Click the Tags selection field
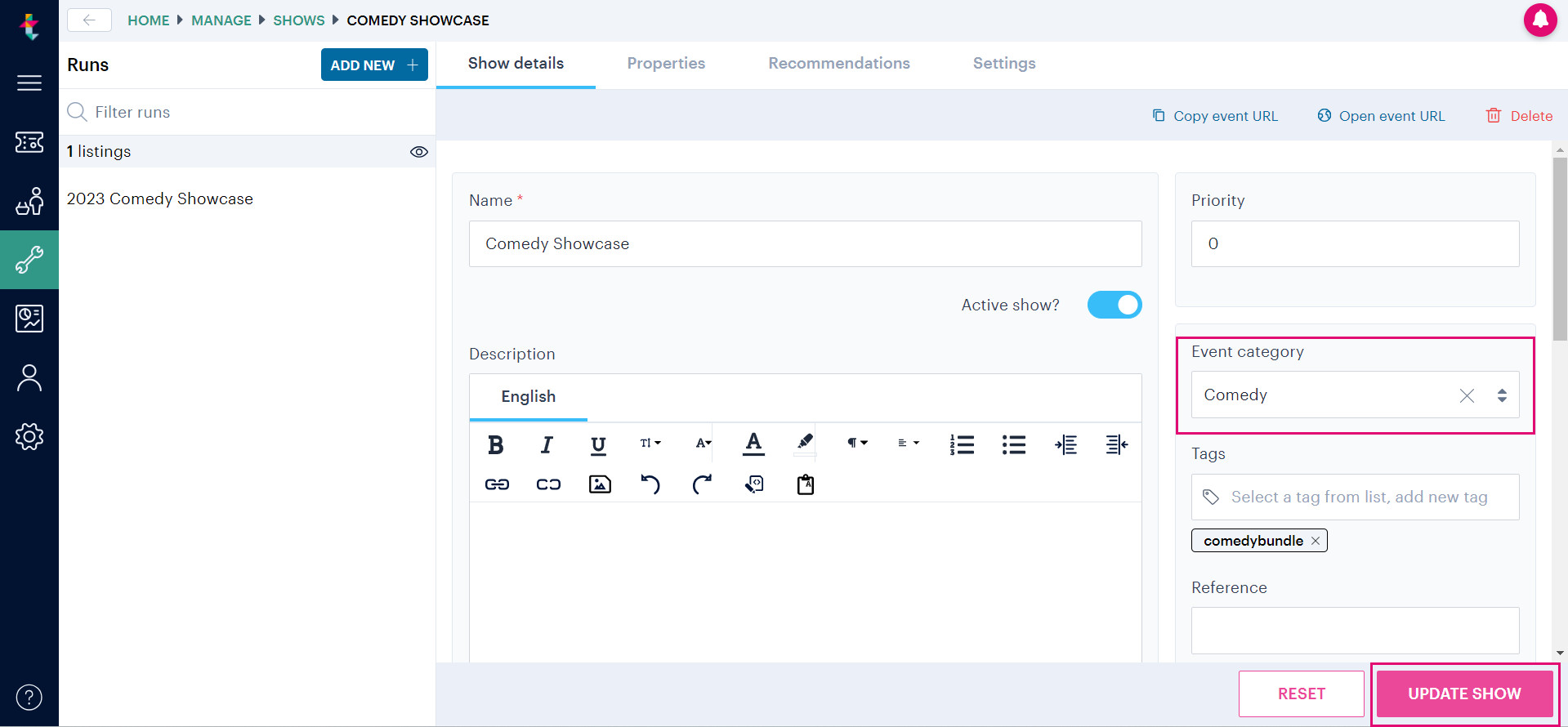Viewport: 1568px width, 727px height. pyautogui.click(x=1355, y=497)
